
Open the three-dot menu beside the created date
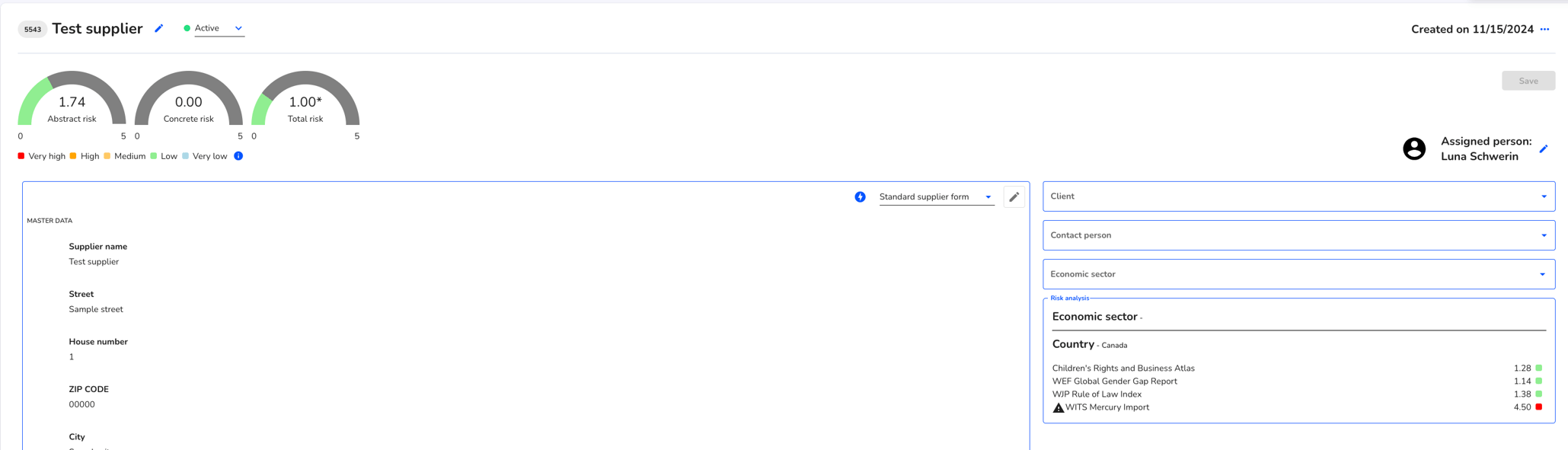[1544, 30]
